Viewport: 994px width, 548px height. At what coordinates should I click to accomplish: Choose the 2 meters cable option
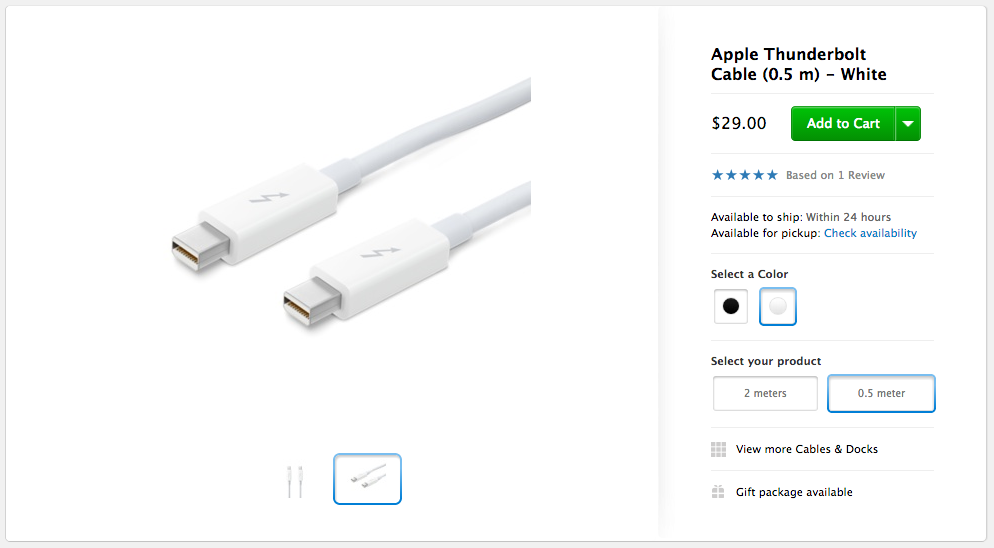coord(765,393)
